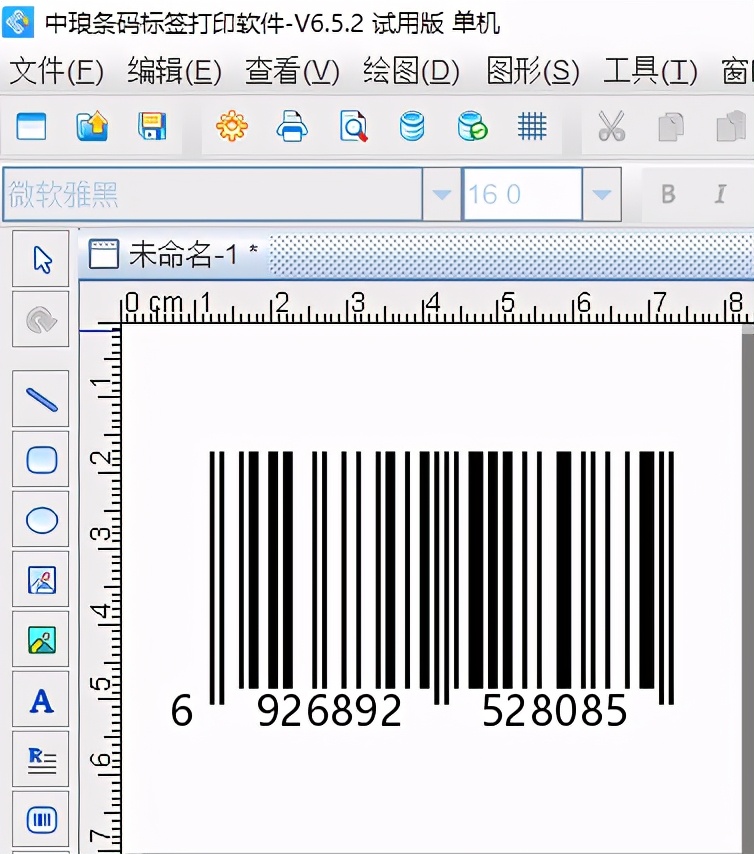Select the vector image insert tool

coord(41,580)
